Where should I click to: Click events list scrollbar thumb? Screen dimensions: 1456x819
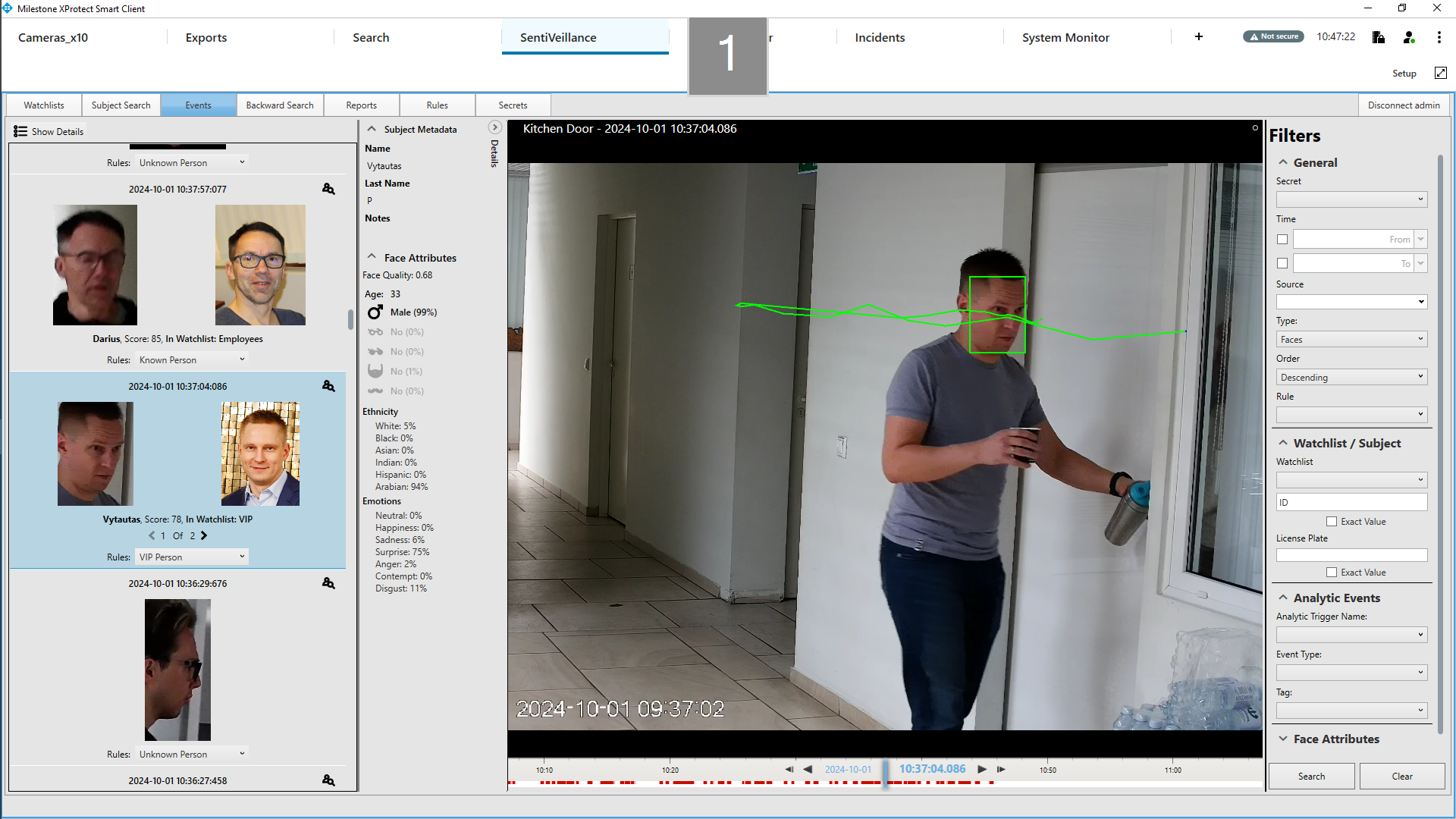tap(350, 319)
